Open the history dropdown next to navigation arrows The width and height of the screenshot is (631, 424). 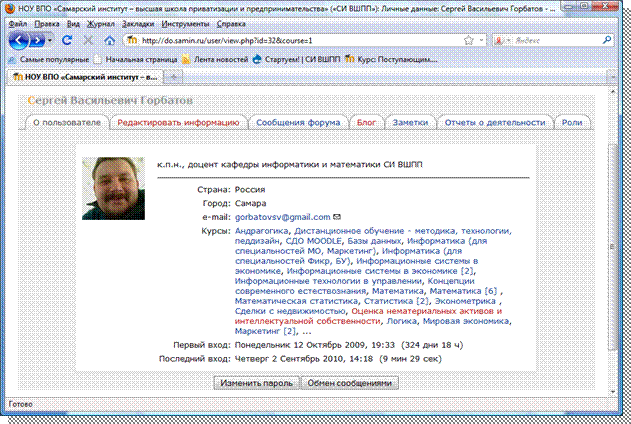(x=51, y=40)
